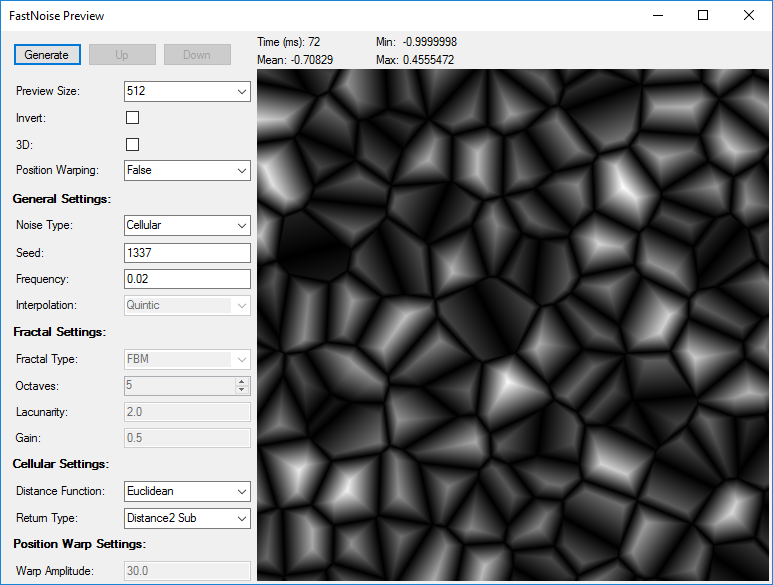This screenshot has width=773, height=585.
Task: Click into the Seed input field
Action: tap(187, 253)
